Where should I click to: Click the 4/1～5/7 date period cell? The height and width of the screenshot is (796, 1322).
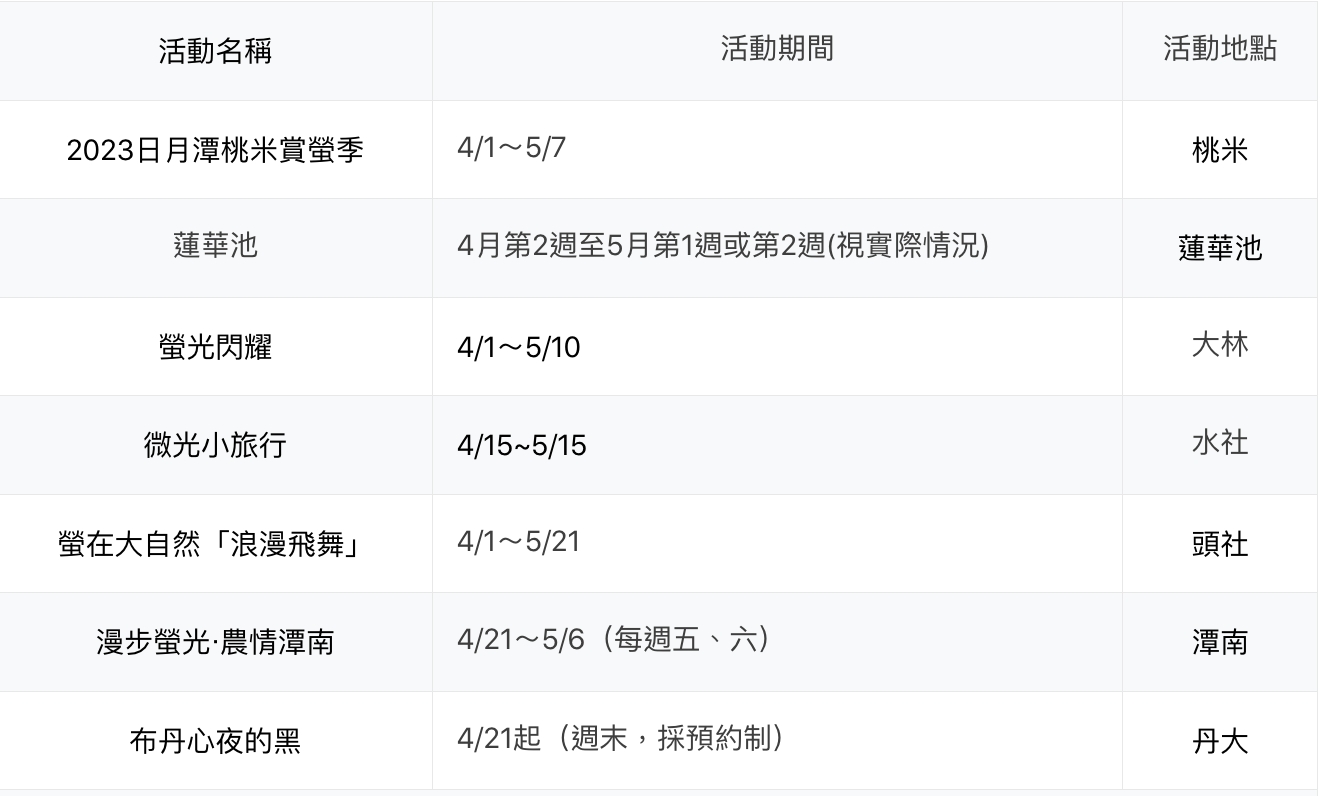(511, 148)
